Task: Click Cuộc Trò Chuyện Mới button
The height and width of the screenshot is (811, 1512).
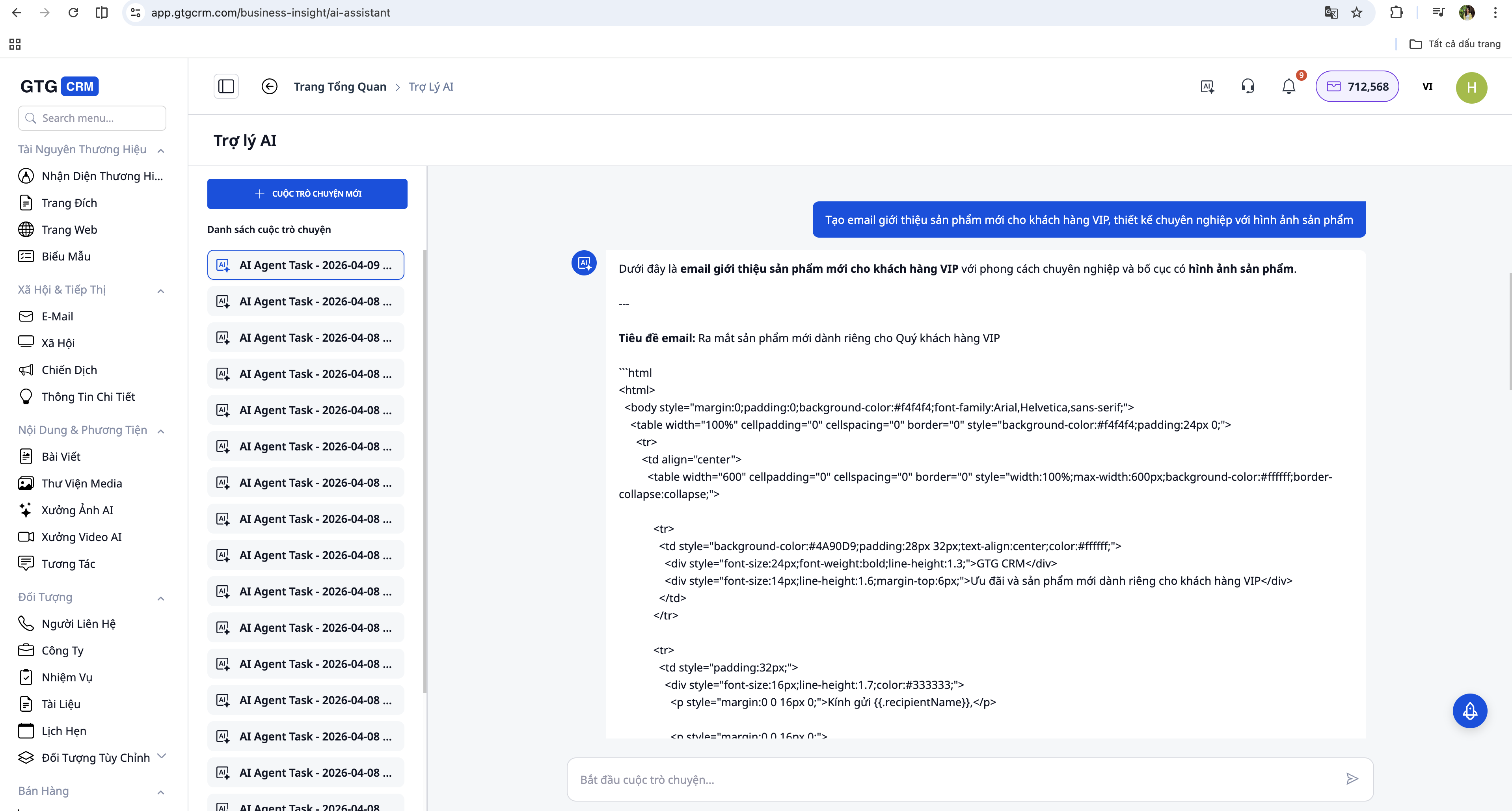Action: (307, 193)
